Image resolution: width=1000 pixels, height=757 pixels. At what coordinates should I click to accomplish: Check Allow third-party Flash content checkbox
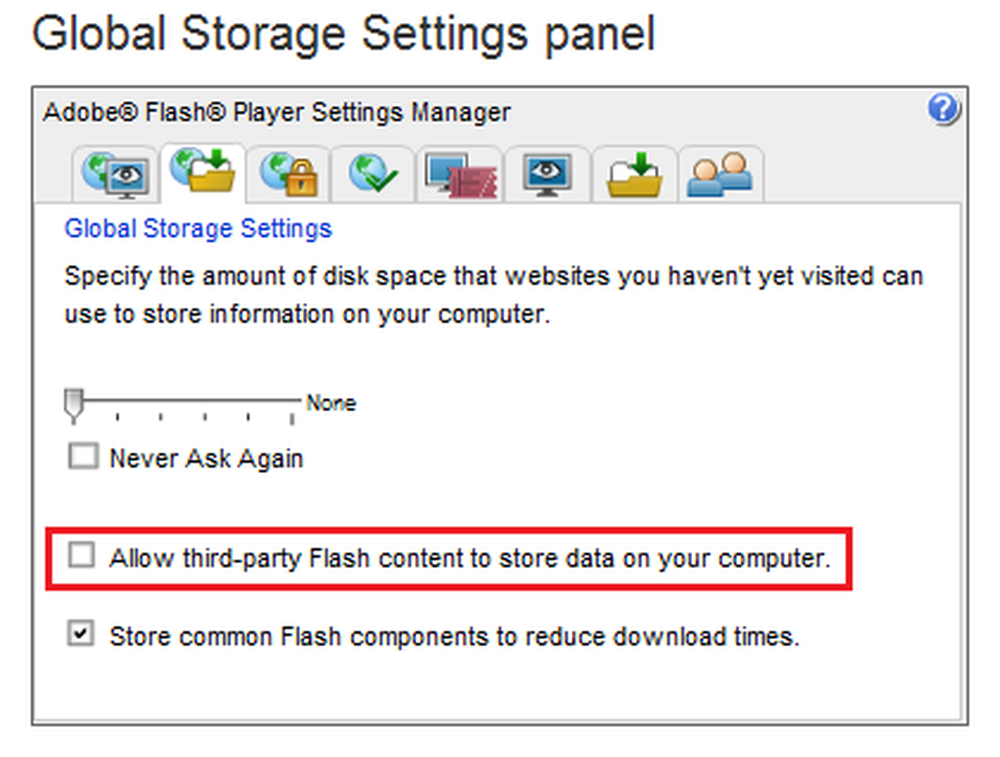coord(81,556)
